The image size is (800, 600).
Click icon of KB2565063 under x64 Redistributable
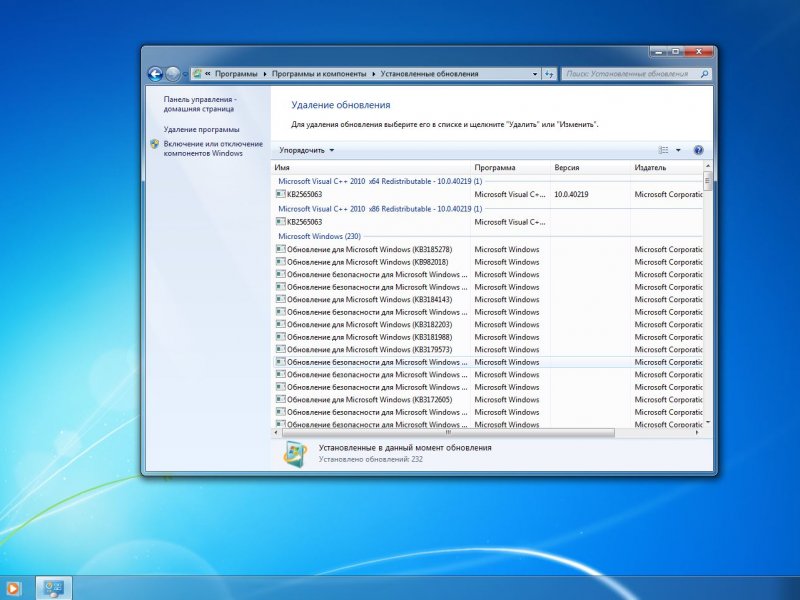tap(281, 194)
